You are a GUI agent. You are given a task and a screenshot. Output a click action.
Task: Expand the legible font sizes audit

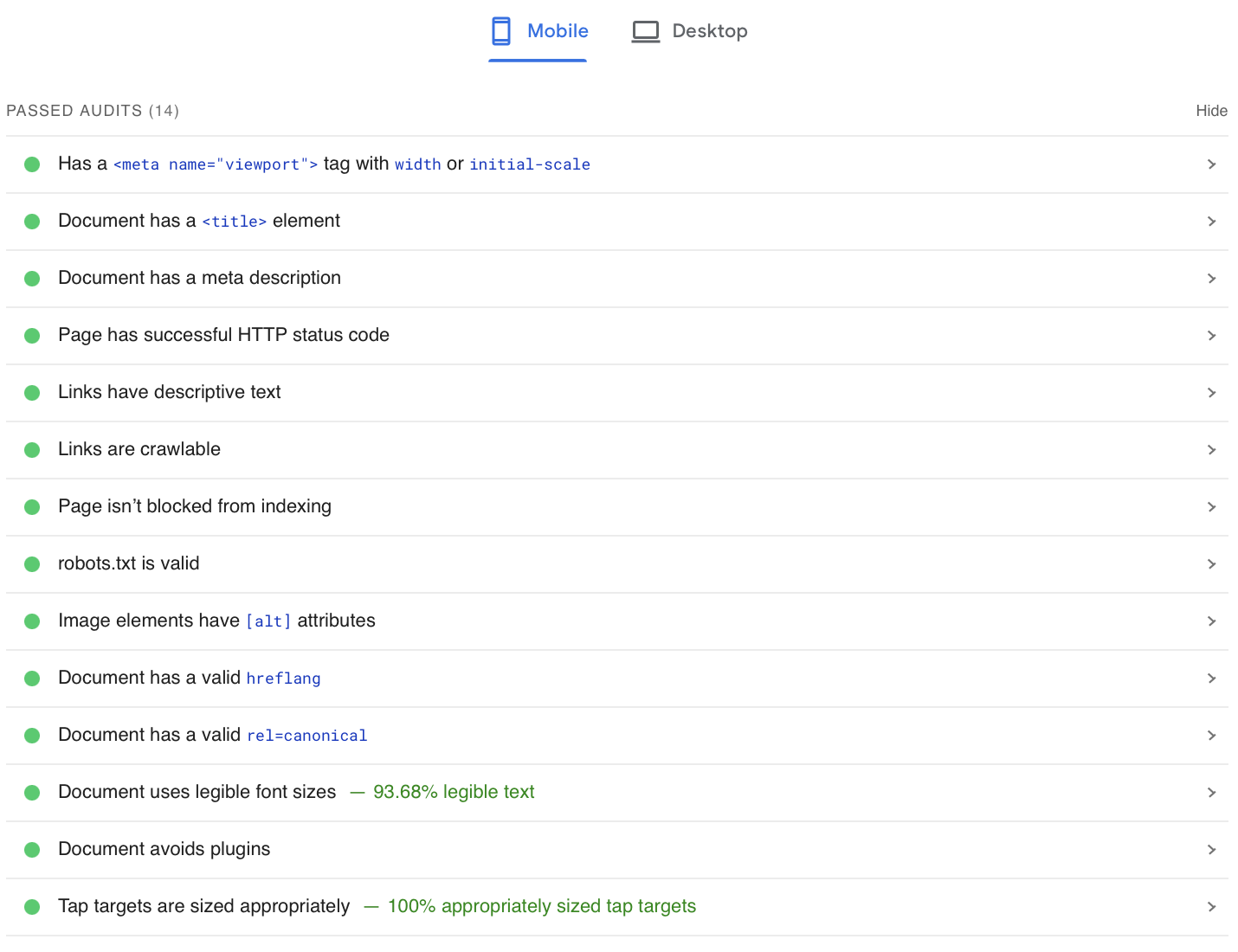(1211, 792)
